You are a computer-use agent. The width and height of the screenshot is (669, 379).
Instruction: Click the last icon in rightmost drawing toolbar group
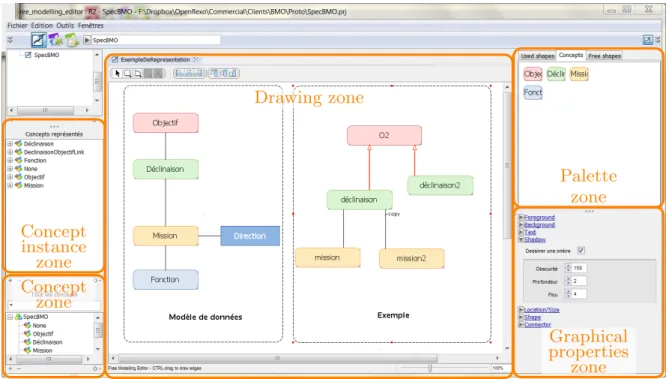(x=233, y=73)
